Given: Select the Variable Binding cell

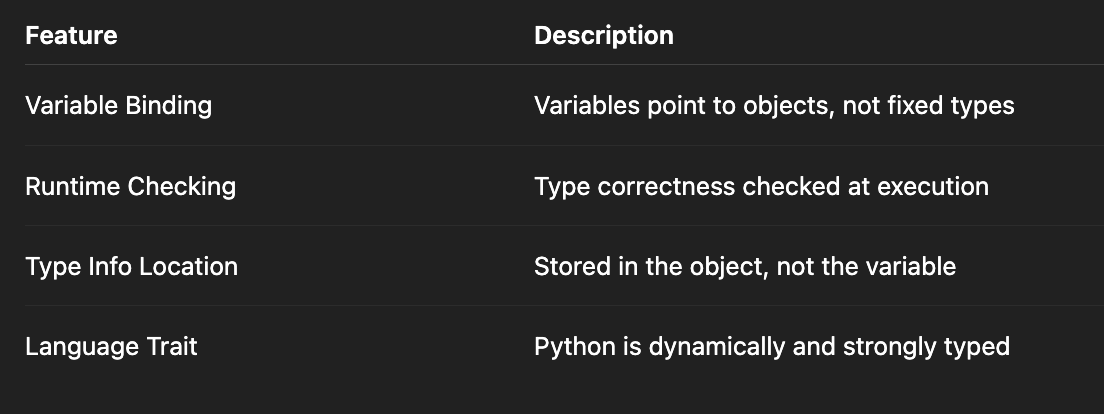Looking at the screenshot, I should coord(118,106).
